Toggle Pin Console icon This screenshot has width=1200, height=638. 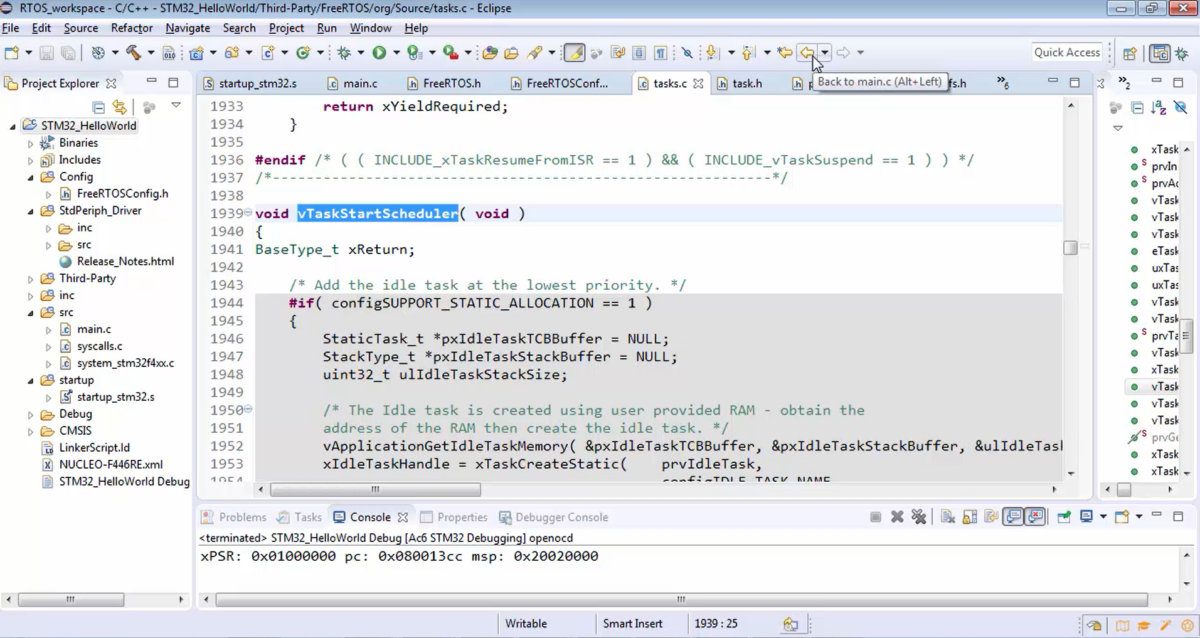click(1065, 517)
